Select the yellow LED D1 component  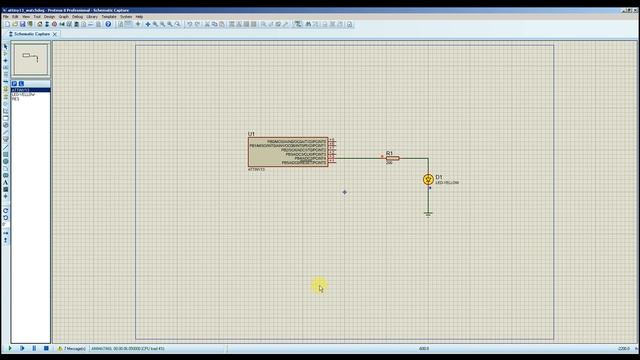[428, 180]
